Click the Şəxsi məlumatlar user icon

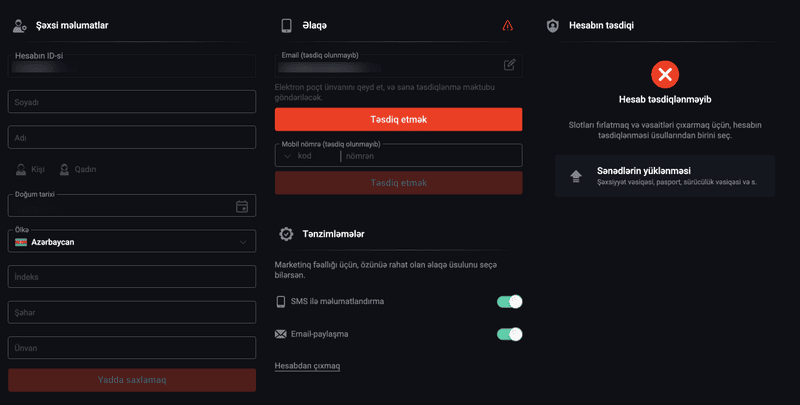[x=19, y=25]
